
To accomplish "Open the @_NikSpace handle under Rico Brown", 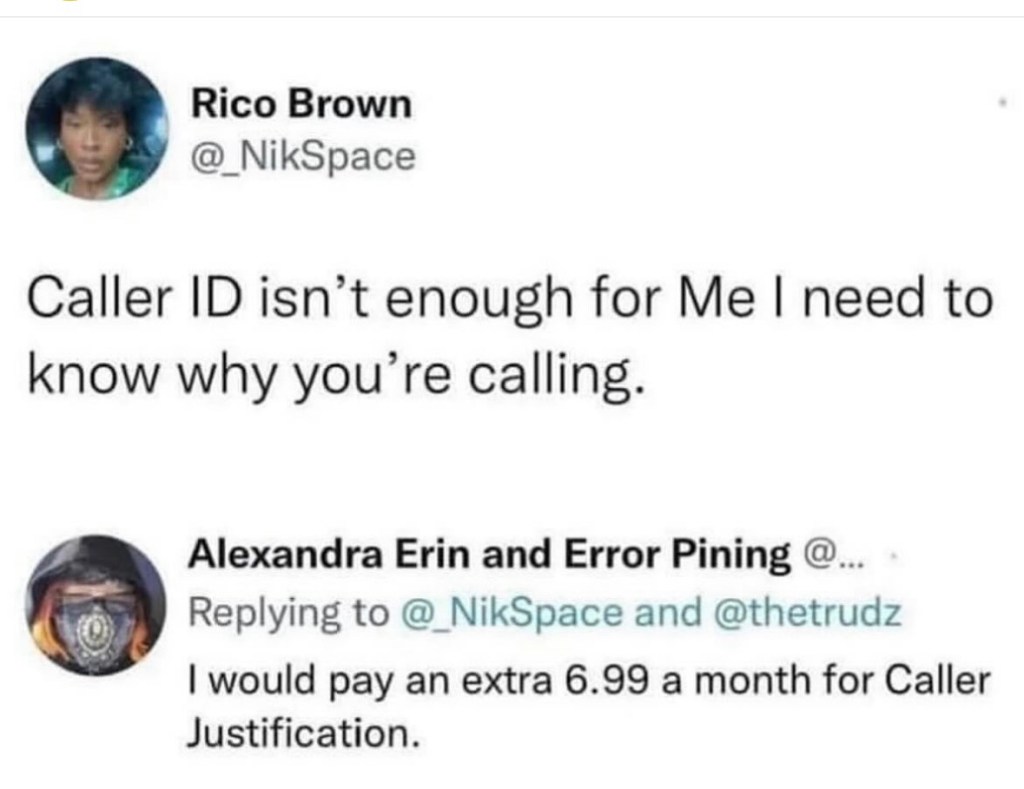I will point(302,155).
